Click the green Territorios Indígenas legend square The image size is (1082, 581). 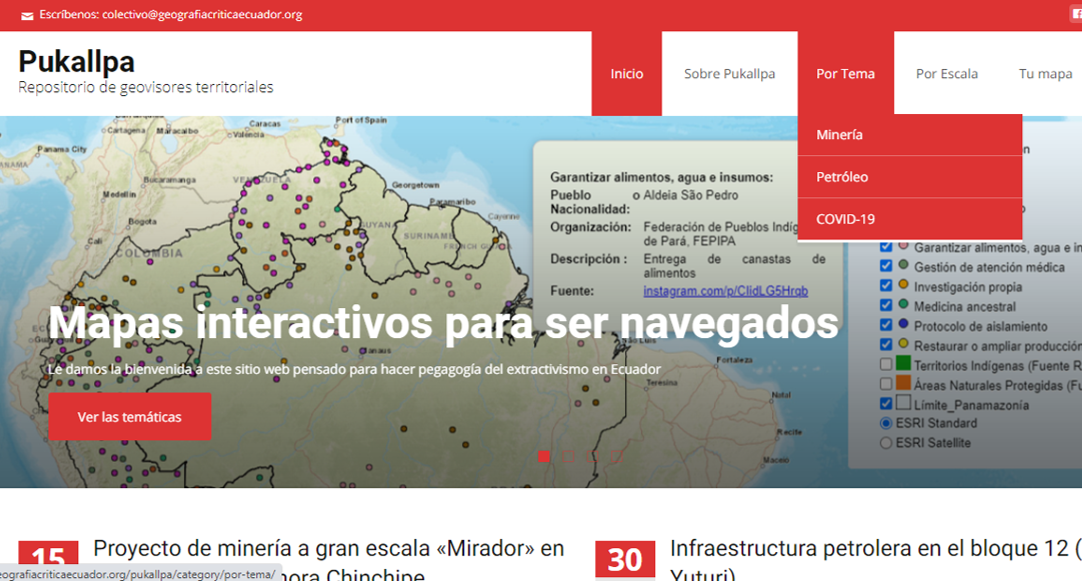click(903, 365)
